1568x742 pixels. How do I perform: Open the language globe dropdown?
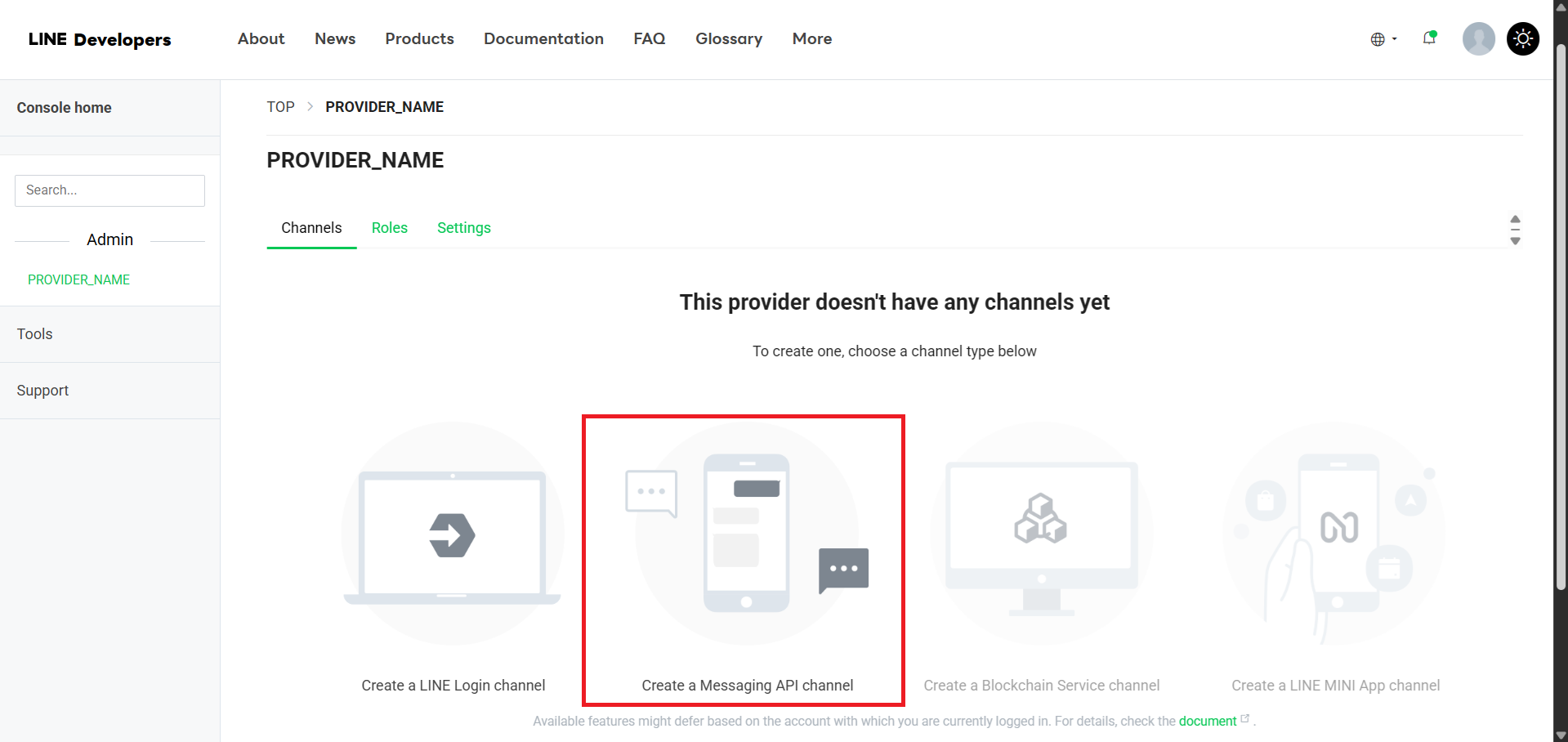(1383, 39)
